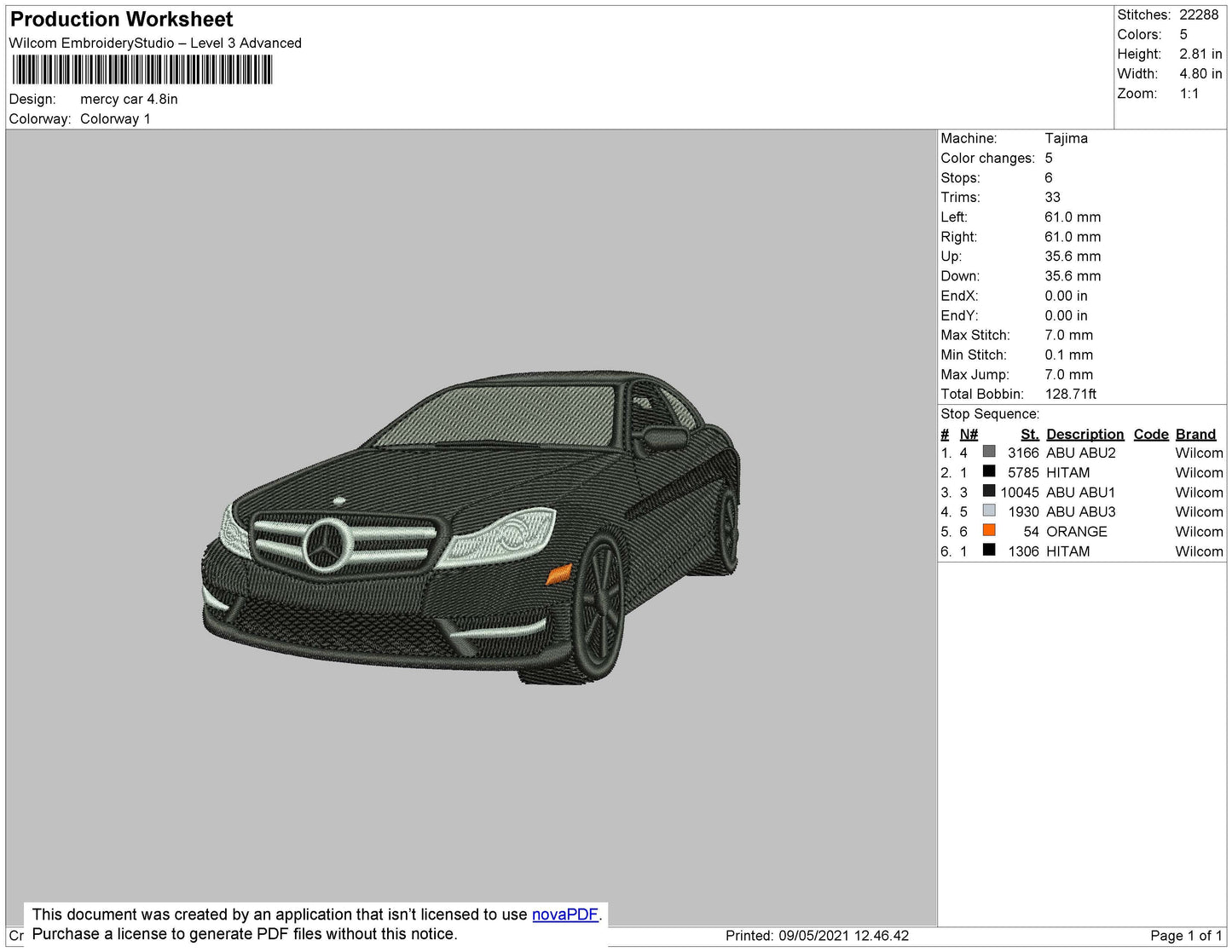
Task: Click the Description column header
Action: [1085, 435]
